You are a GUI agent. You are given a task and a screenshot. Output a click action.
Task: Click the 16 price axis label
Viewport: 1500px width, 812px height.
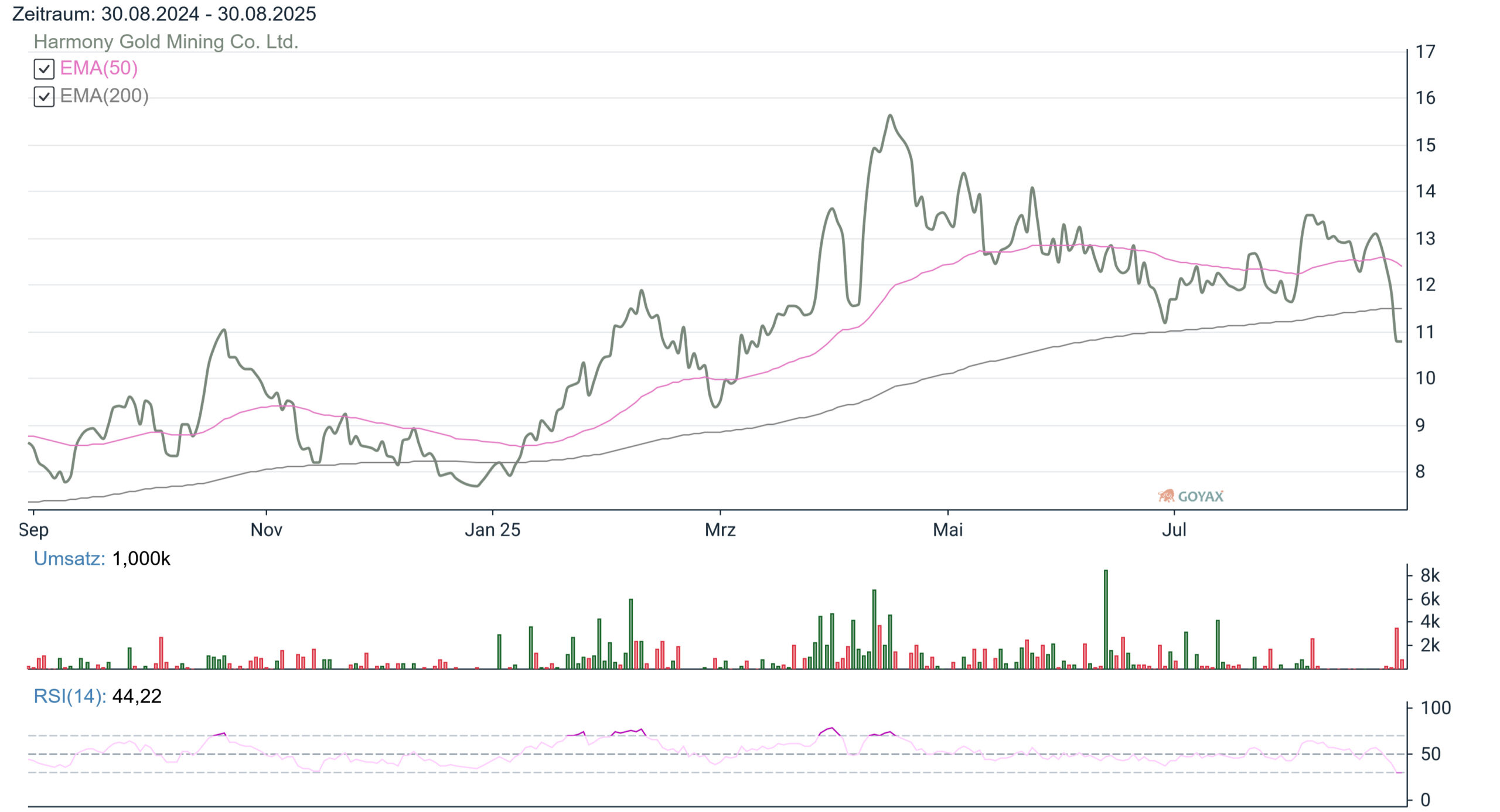pyautogui.click(x=1426, y=98)
